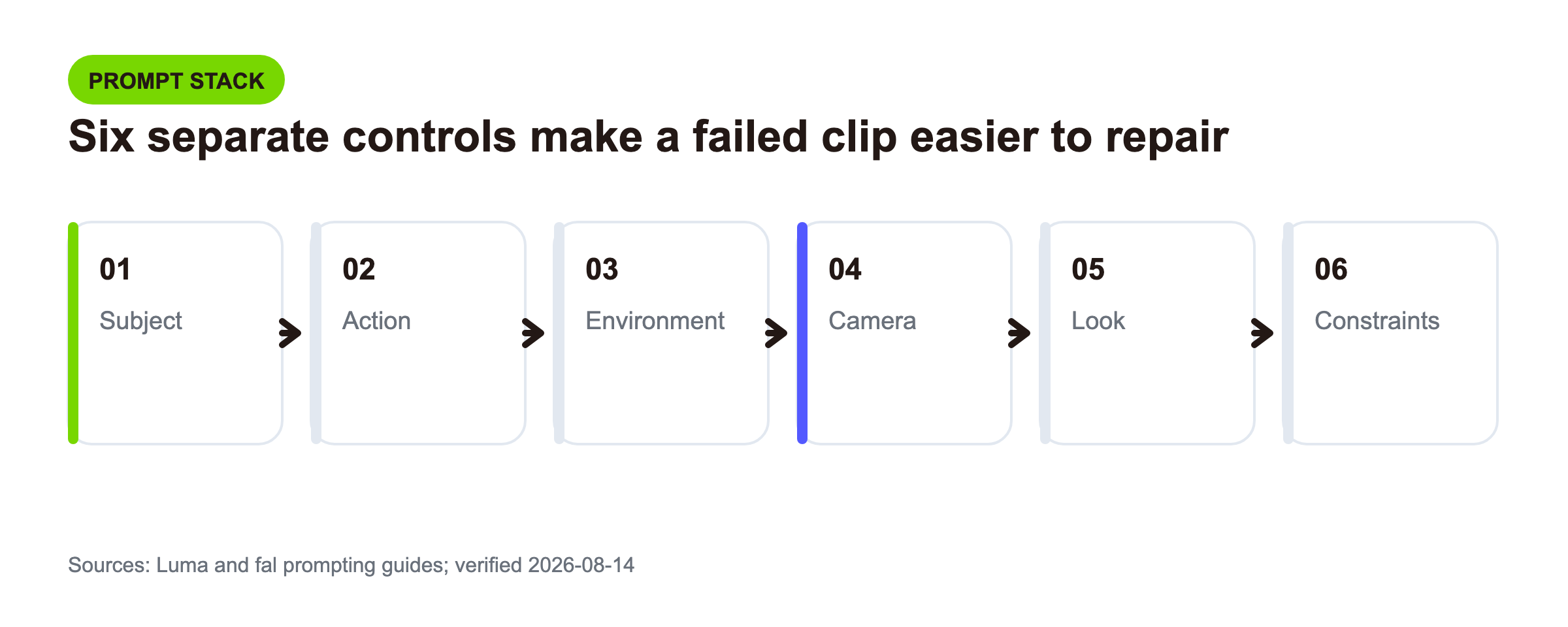Click the arrow between Environment and Camera
Viewport: 1568px width, 627px height.
[x=776, y=333]
